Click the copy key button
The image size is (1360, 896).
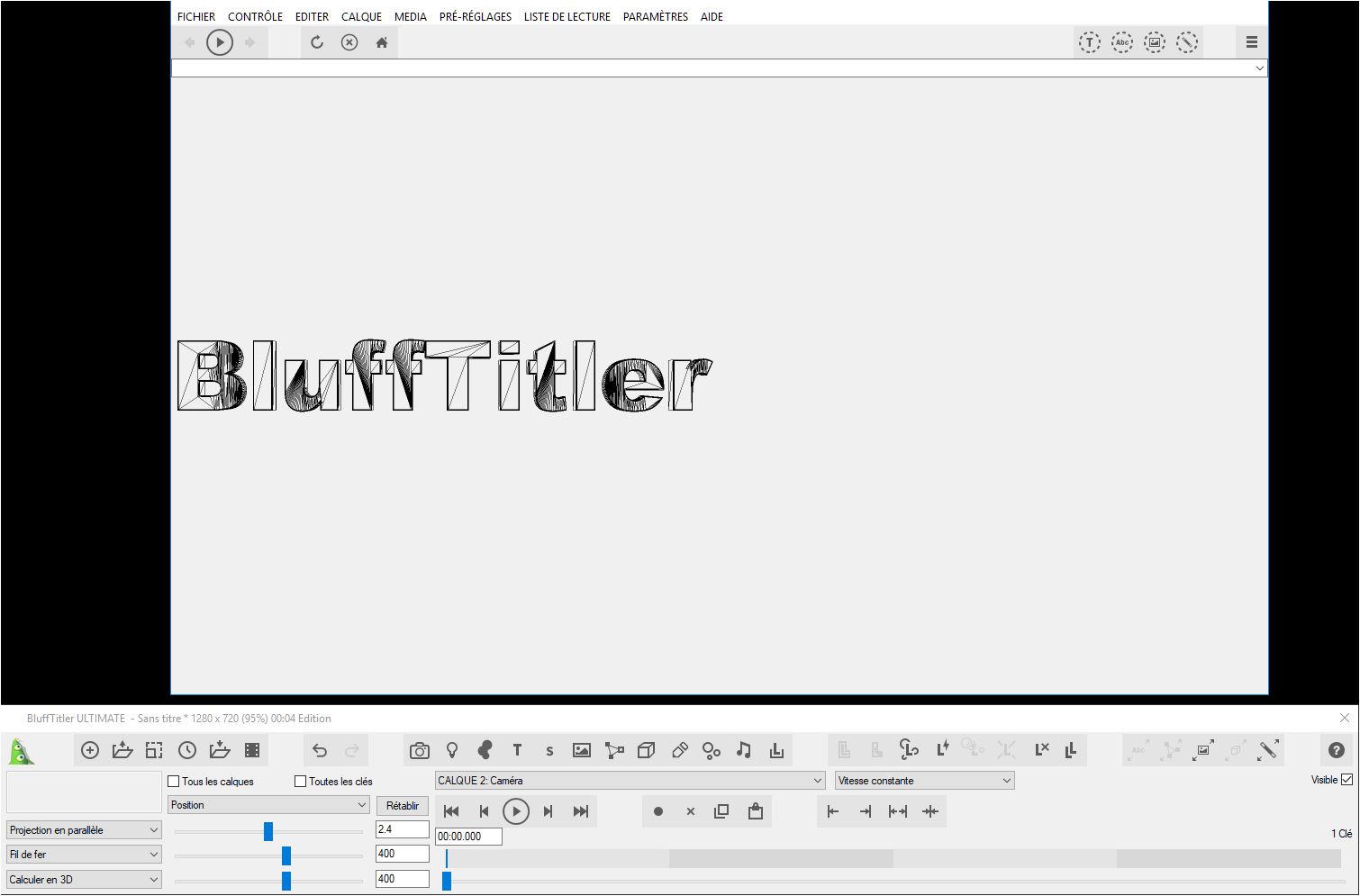[x=721, y=811]
